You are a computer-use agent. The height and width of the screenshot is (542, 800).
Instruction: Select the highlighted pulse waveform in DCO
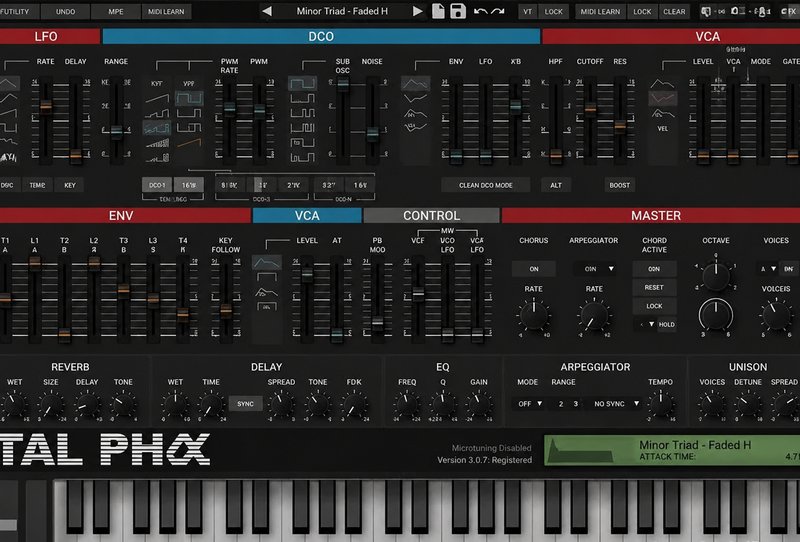click(x=189, y=97)
